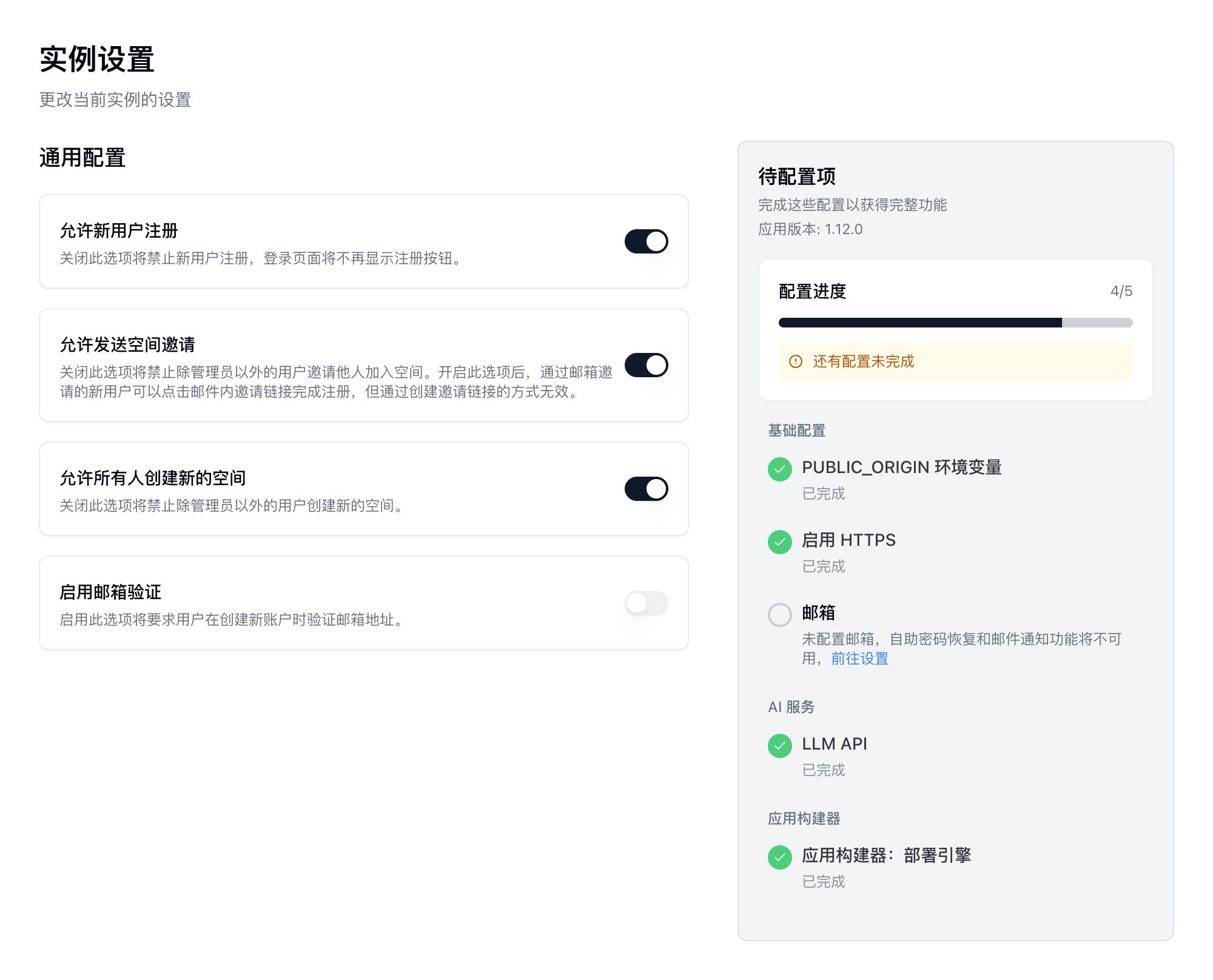Click green check icon beside LLM API
1213x980 pixels.
[x=780, y=745]
